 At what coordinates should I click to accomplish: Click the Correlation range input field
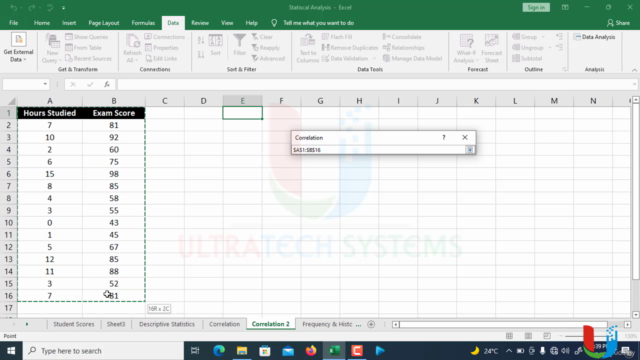click(379, 150)
